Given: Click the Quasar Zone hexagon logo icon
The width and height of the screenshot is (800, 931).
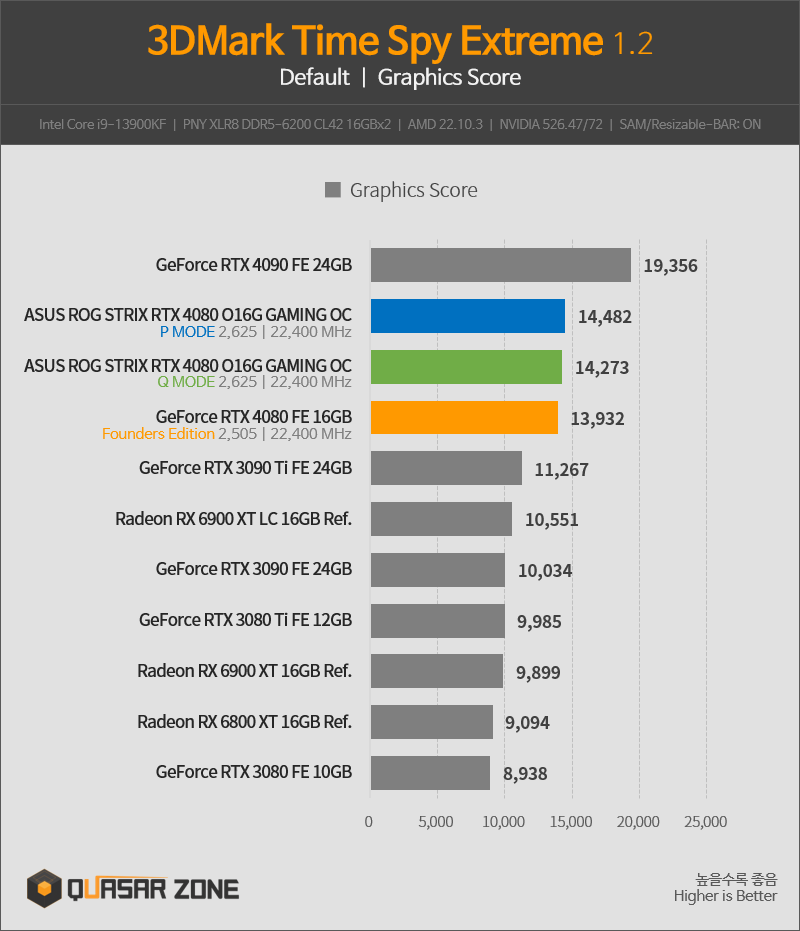Looking at the screenshot, I should click(44, 888).
